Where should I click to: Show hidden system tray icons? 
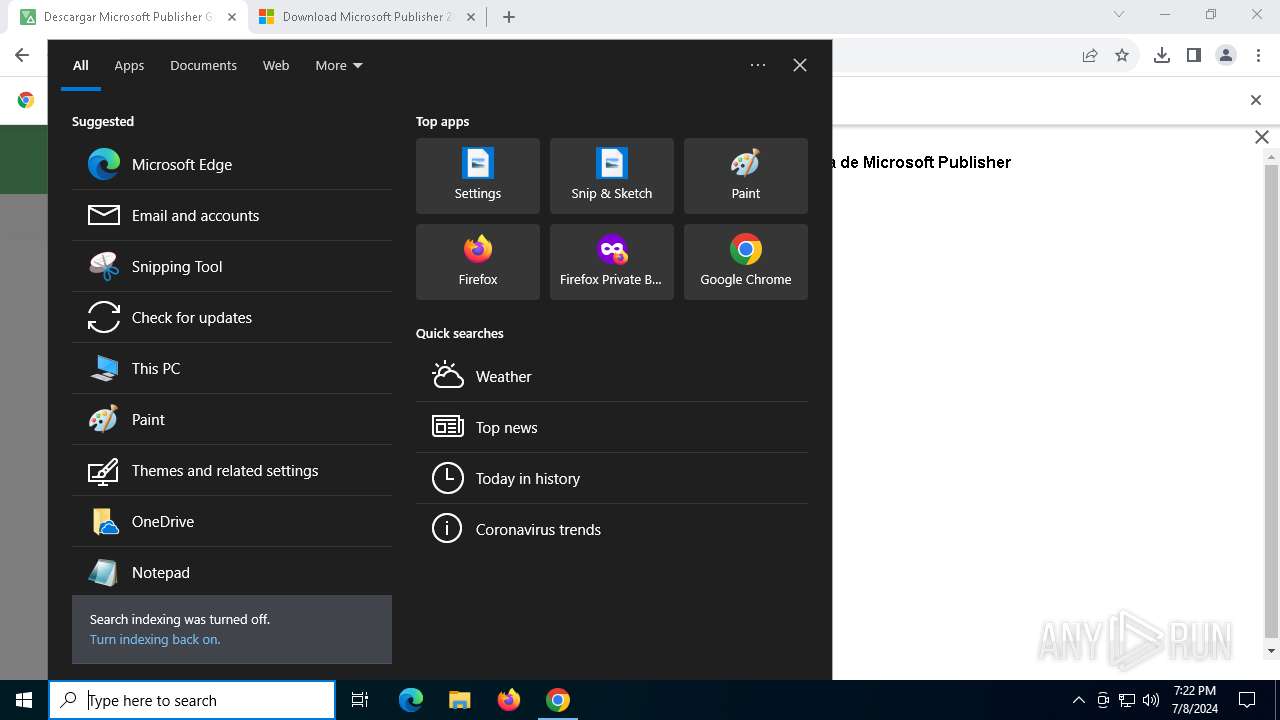(1078, 700)
